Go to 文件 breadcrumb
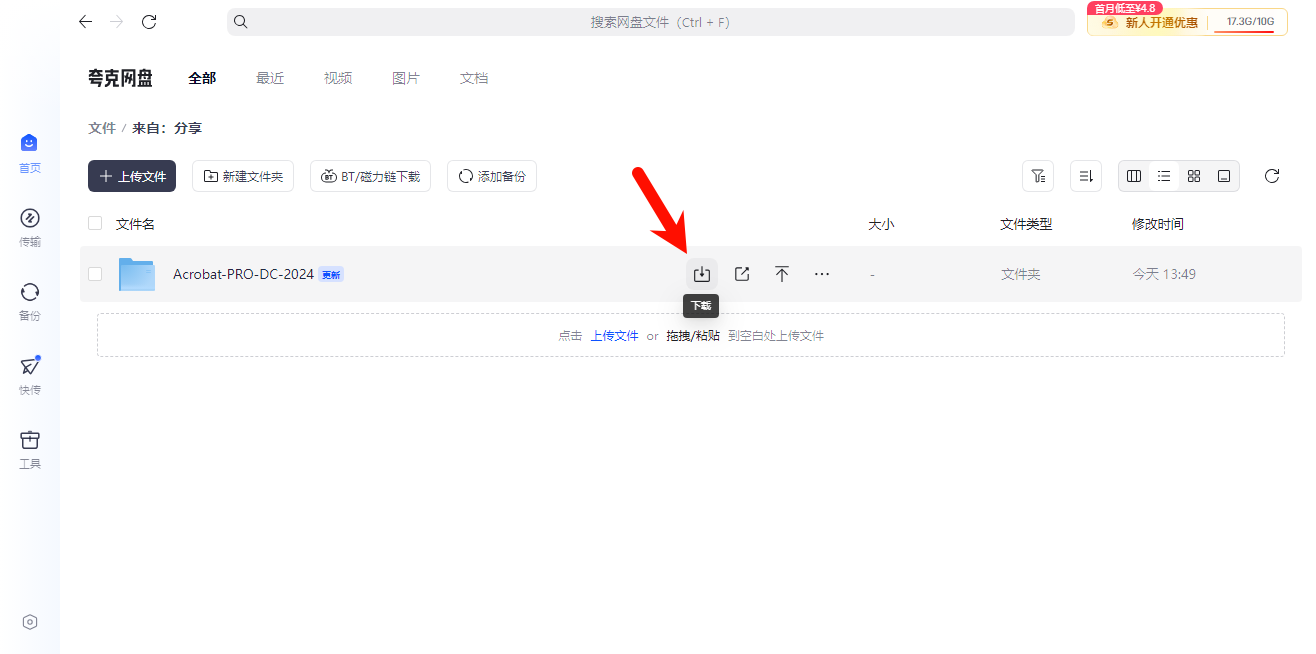The image size is (1316, 654). [102, 128]
